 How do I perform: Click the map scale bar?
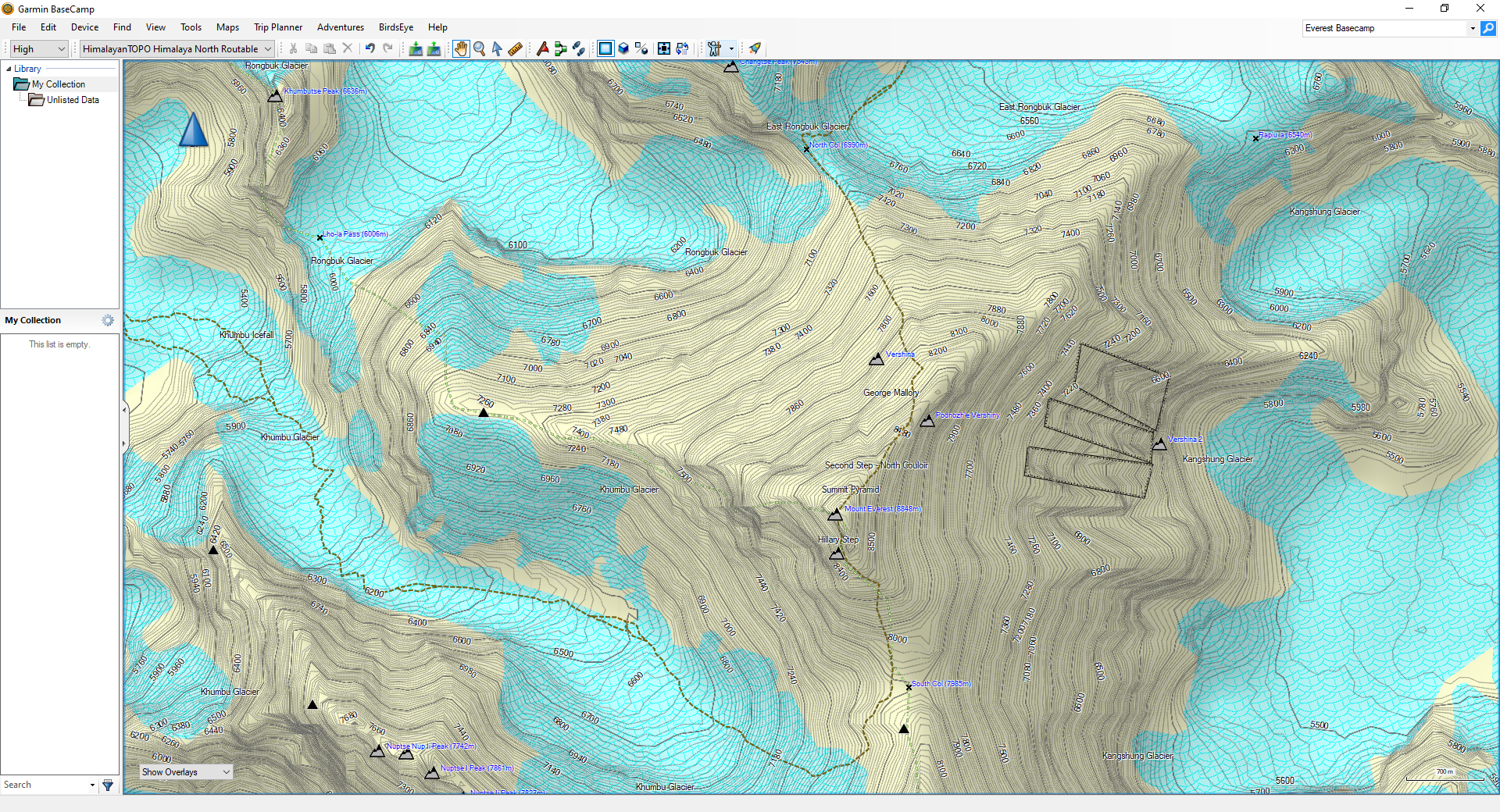pyautogui.click(x=1445, y=775)
